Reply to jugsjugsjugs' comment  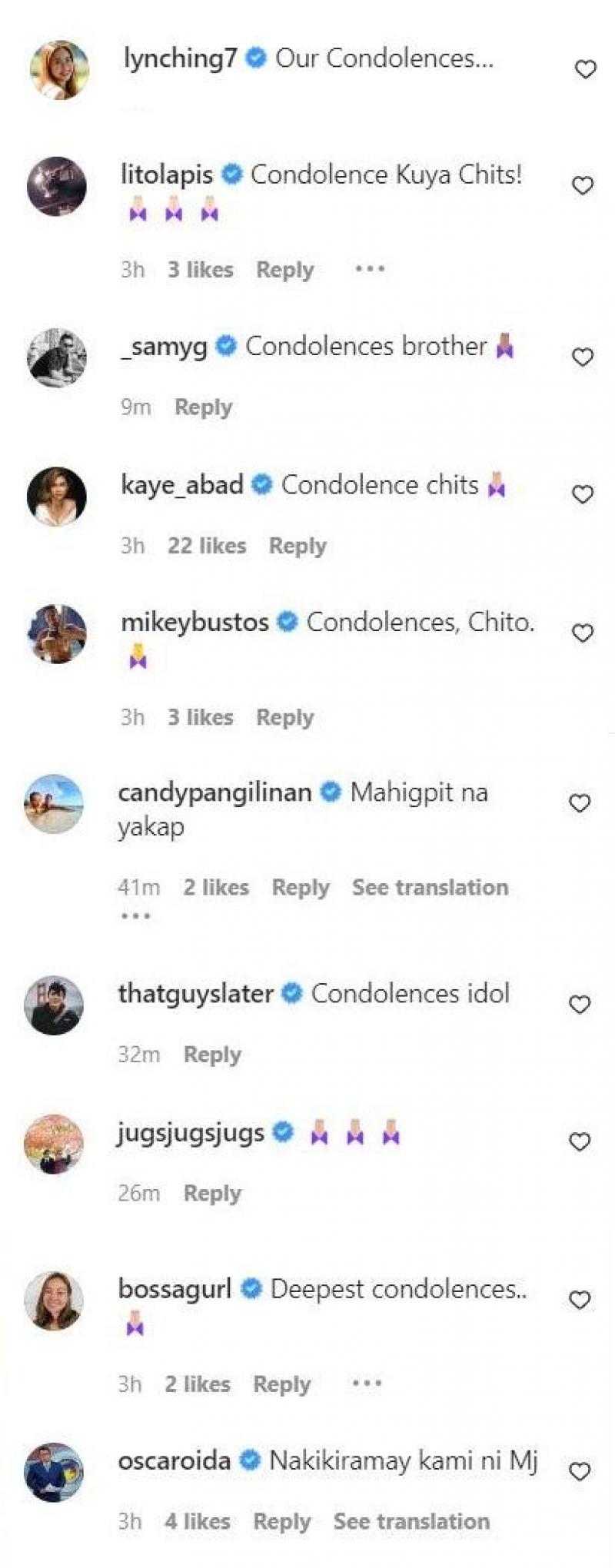pos(212,1193)
